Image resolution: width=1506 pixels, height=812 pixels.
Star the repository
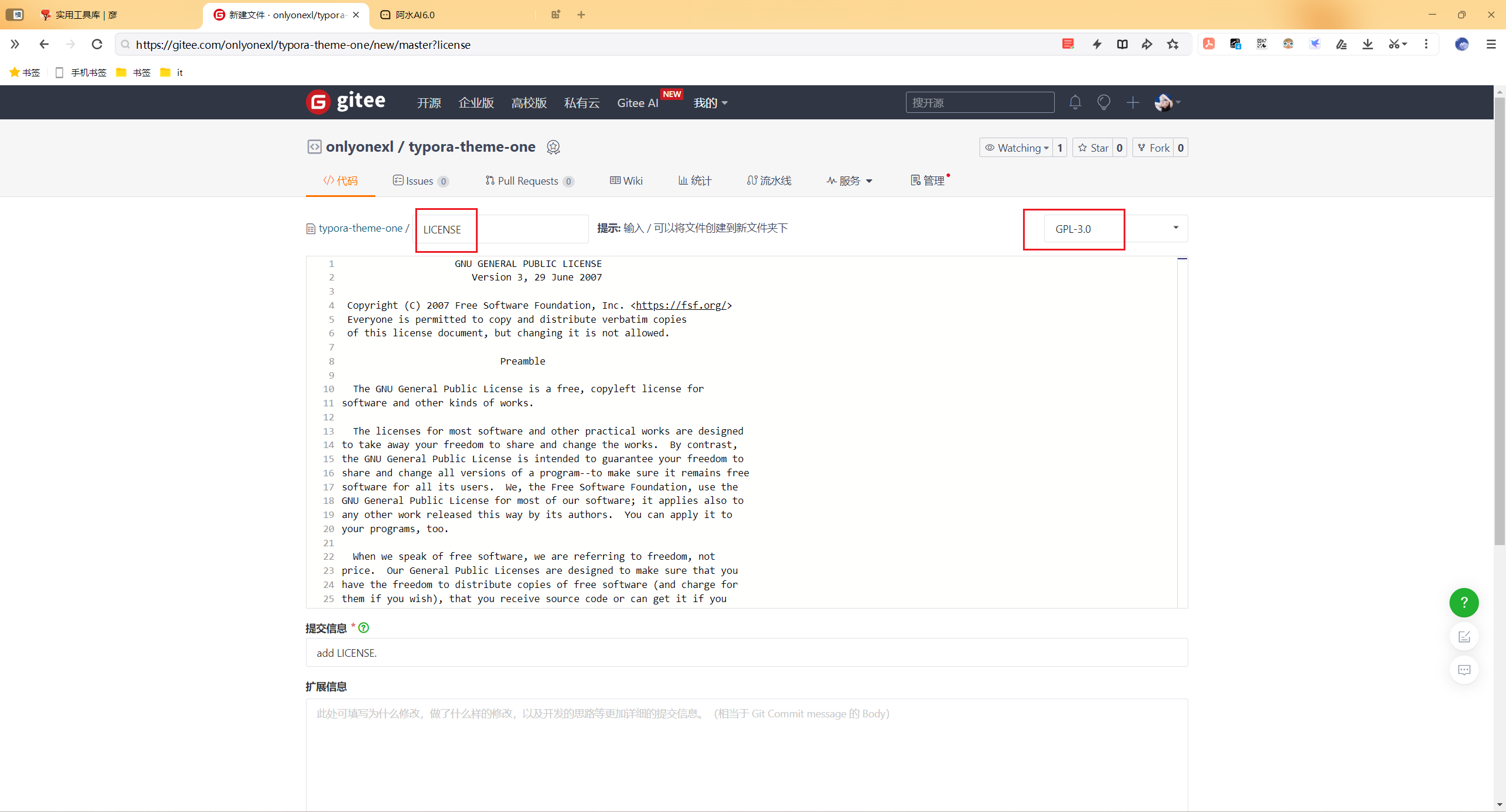[x=1093, y=148]
